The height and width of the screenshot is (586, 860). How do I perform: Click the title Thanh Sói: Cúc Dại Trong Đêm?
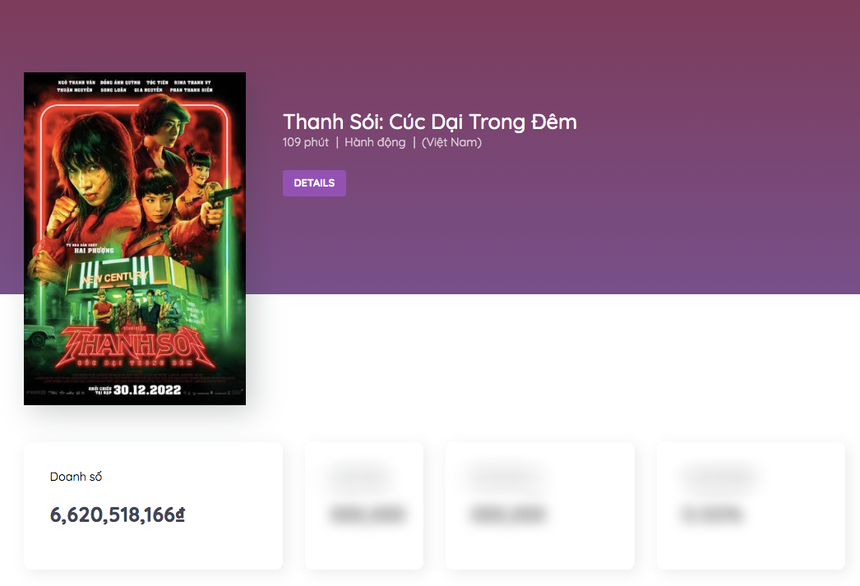428,121
